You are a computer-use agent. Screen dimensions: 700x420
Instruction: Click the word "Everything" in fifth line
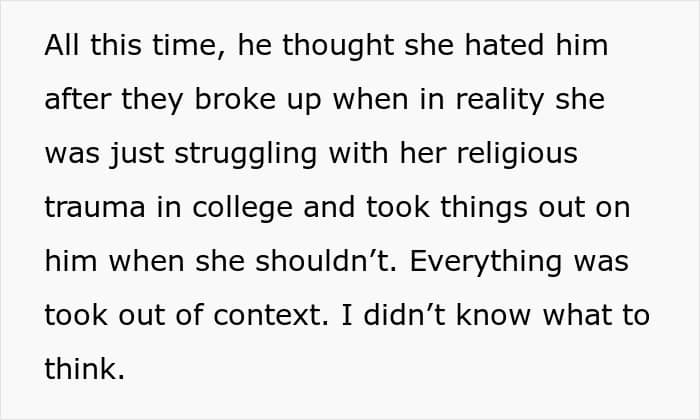tap(486, 262)
